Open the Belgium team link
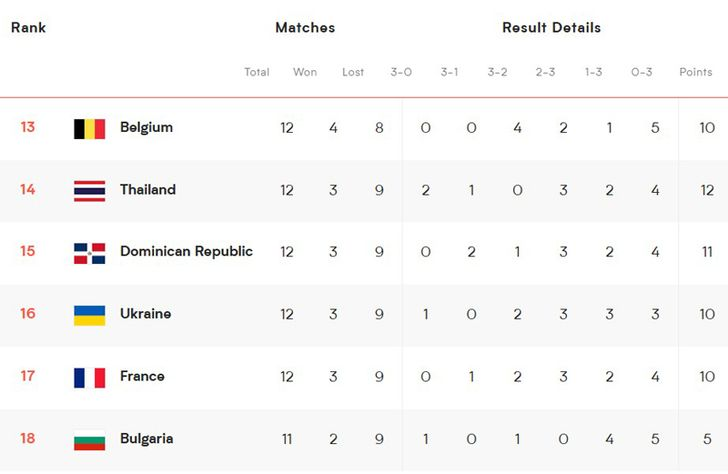The width and height of the screenshot is (728, 474). [x=146, y=127]
